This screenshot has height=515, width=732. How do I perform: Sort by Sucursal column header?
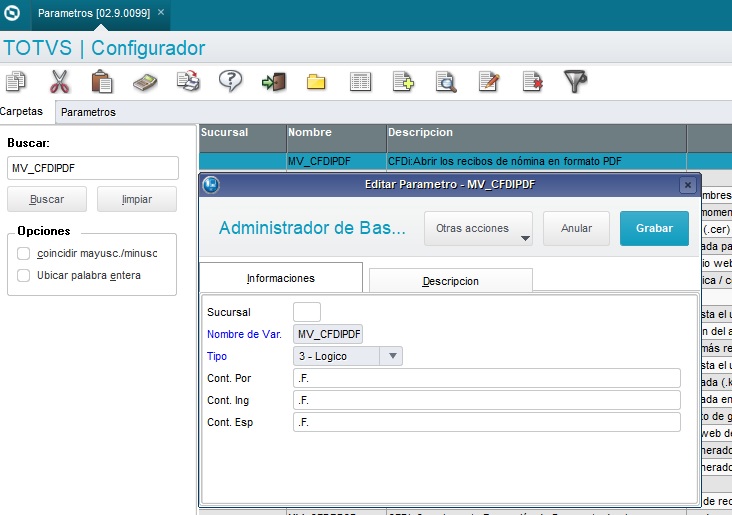pyautogui.click(x=242, y=138)
